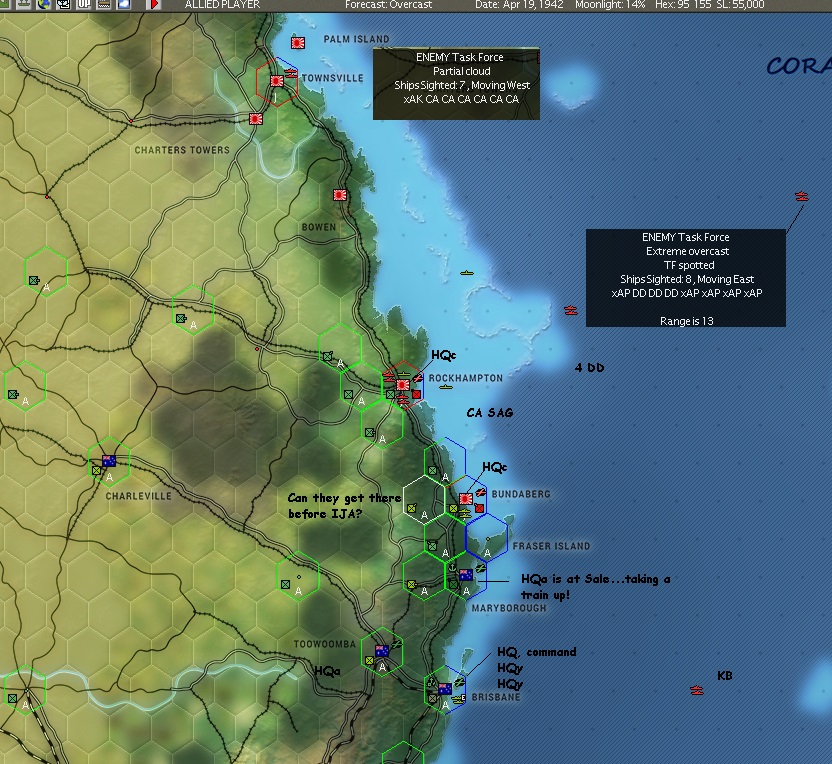Select Japanese flag base at Townsville

[276, 81]
